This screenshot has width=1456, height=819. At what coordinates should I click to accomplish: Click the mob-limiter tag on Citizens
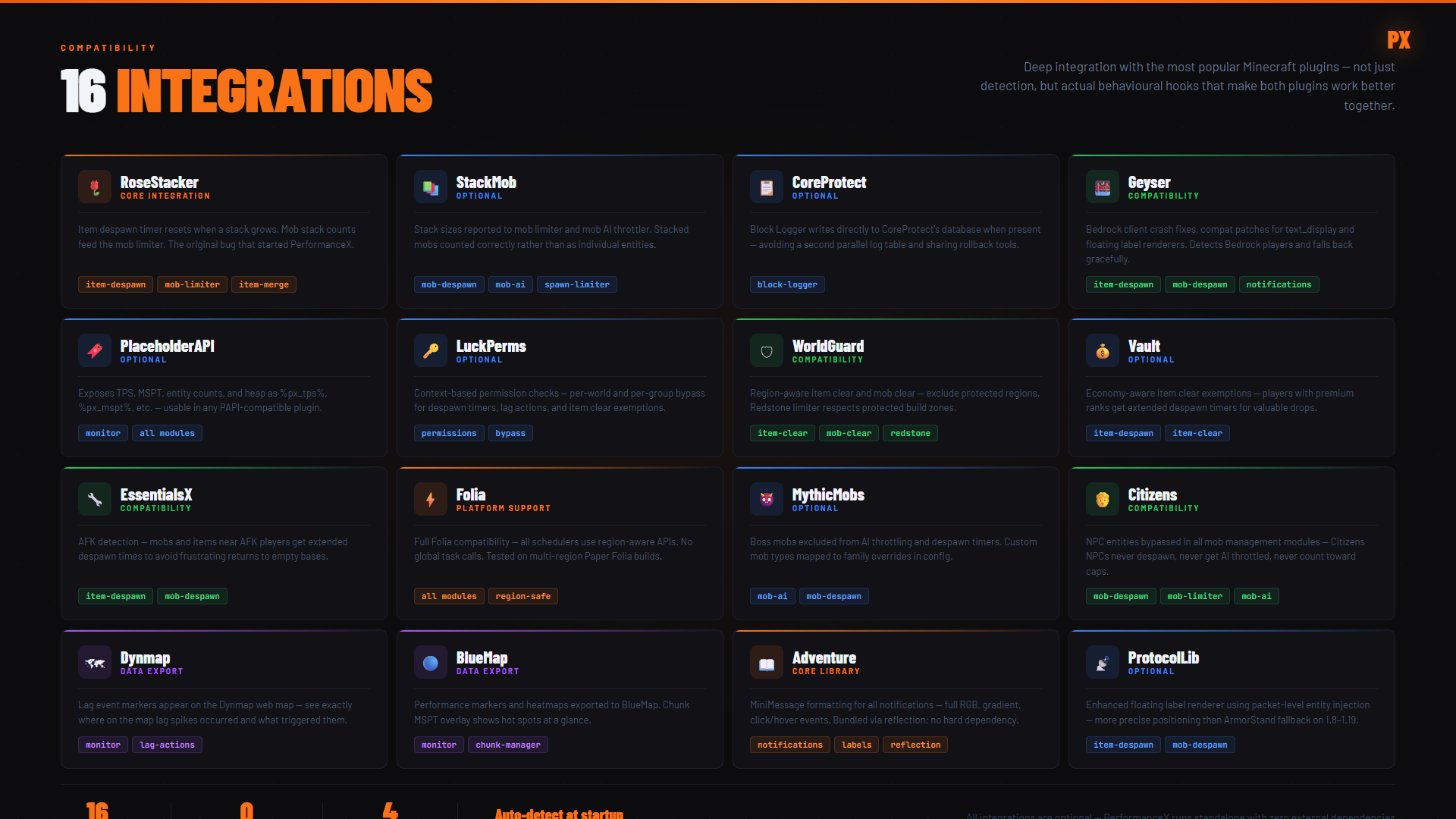tap(1194, 596)
